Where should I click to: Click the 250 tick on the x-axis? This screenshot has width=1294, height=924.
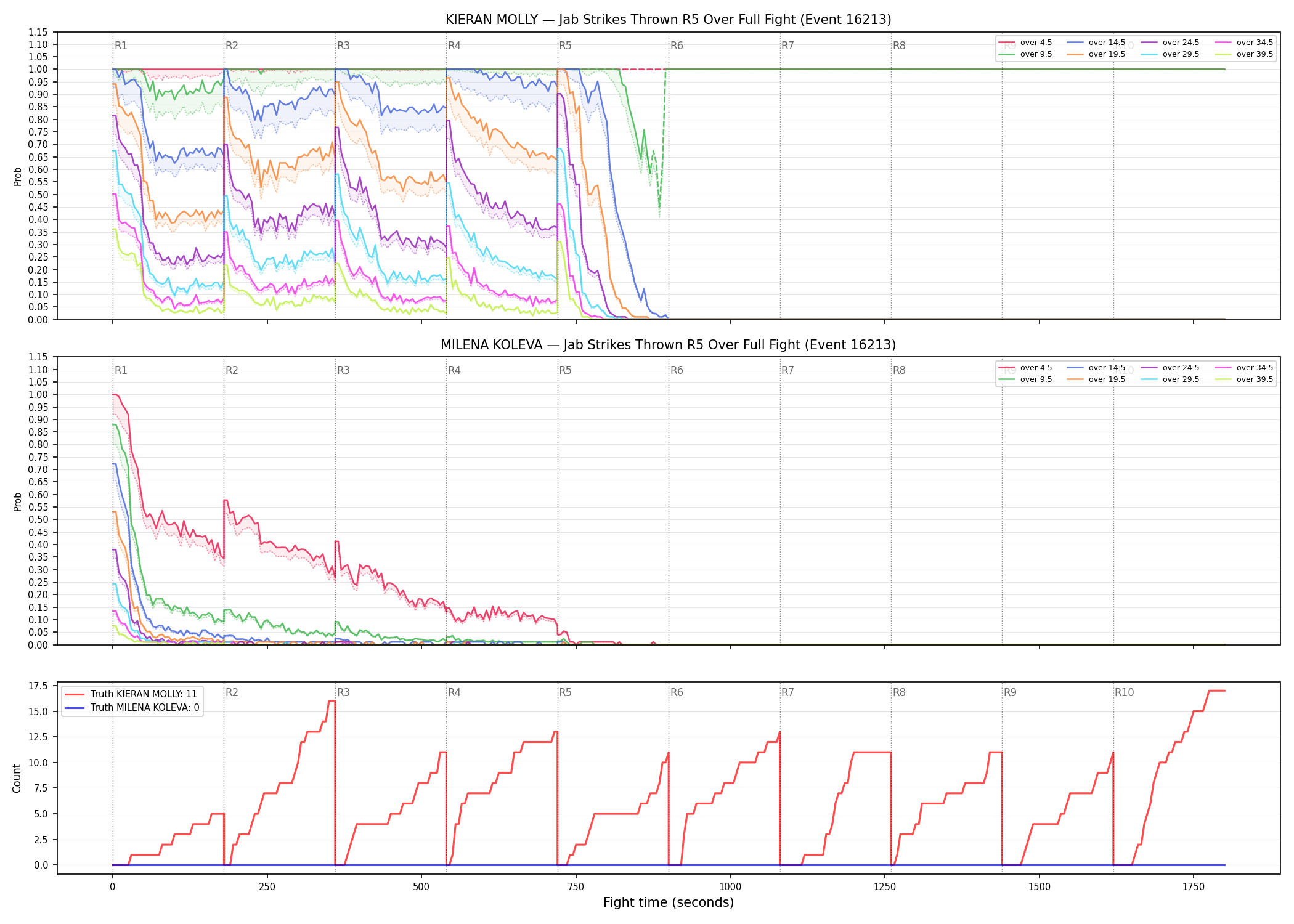click(x=267, y=887)
